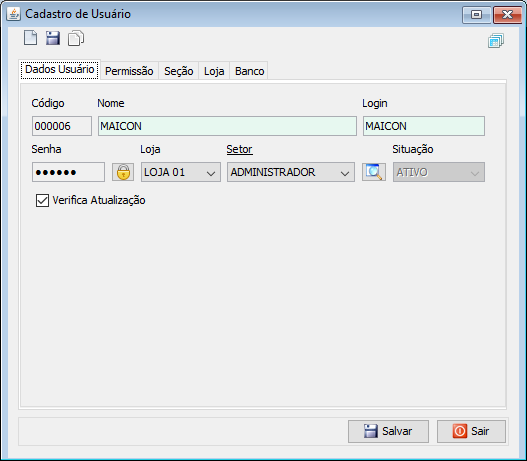527x461 pixels.
Task: Click the new blank record icon
Action: (x=30, y=38)
